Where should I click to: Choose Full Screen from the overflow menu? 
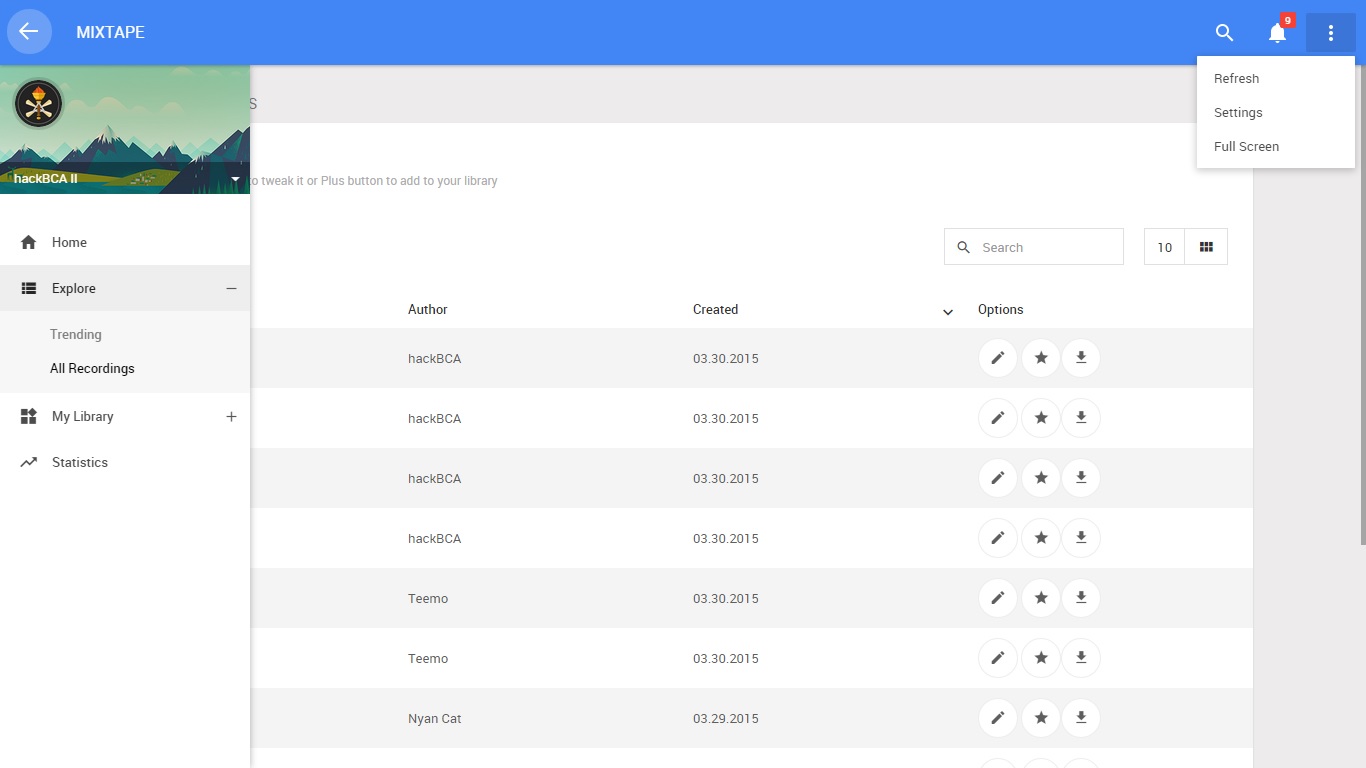click(x=1276, y=147)
